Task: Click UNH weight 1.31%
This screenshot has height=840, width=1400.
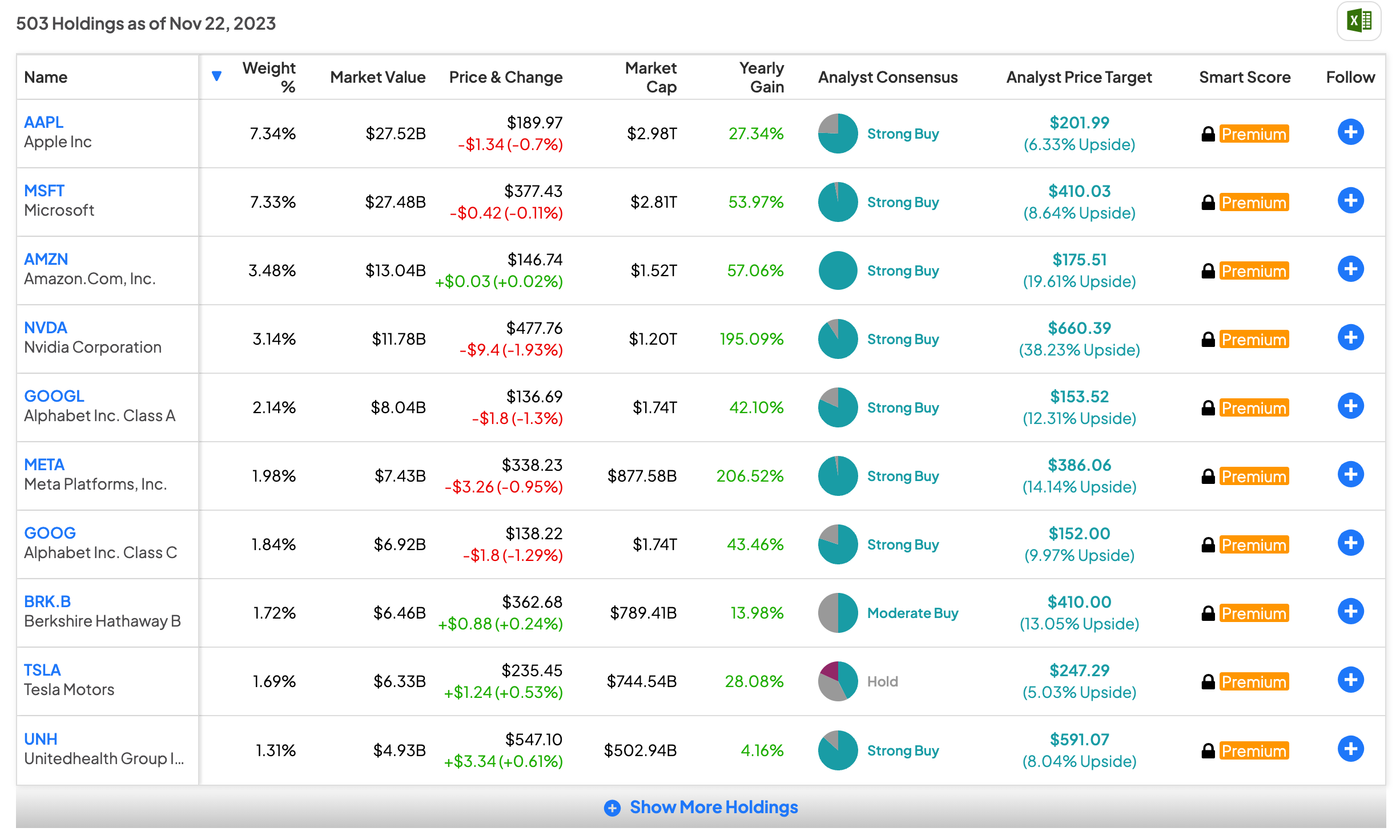Action: click(275, 750)
